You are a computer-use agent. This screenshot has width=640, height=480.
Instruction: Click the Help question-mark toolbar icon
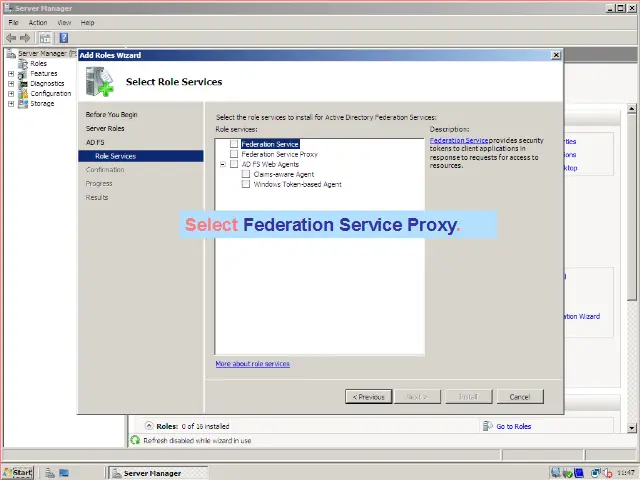64,38
